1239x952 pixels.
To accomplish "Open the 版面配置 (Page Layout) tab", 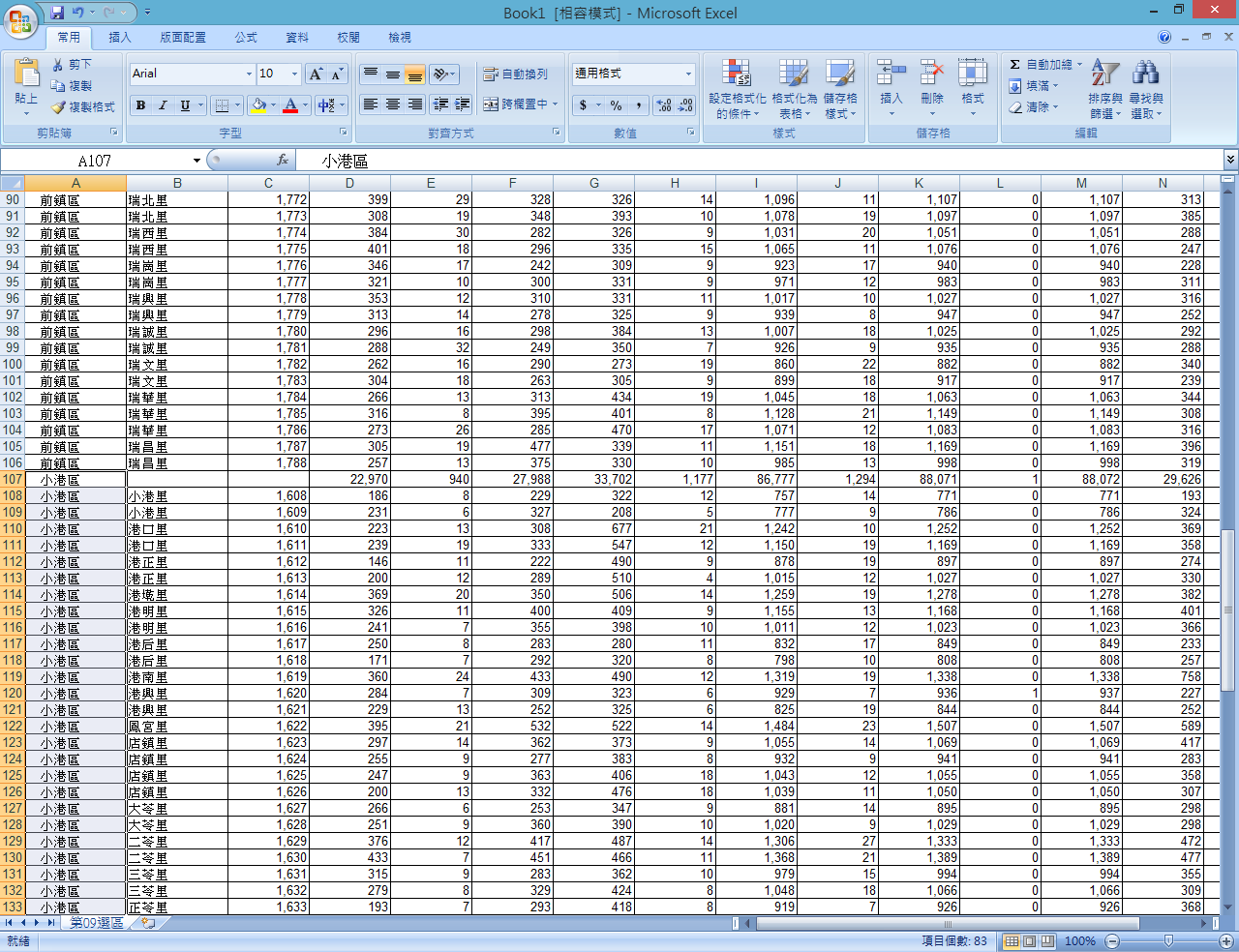I will tap(183, 38).
